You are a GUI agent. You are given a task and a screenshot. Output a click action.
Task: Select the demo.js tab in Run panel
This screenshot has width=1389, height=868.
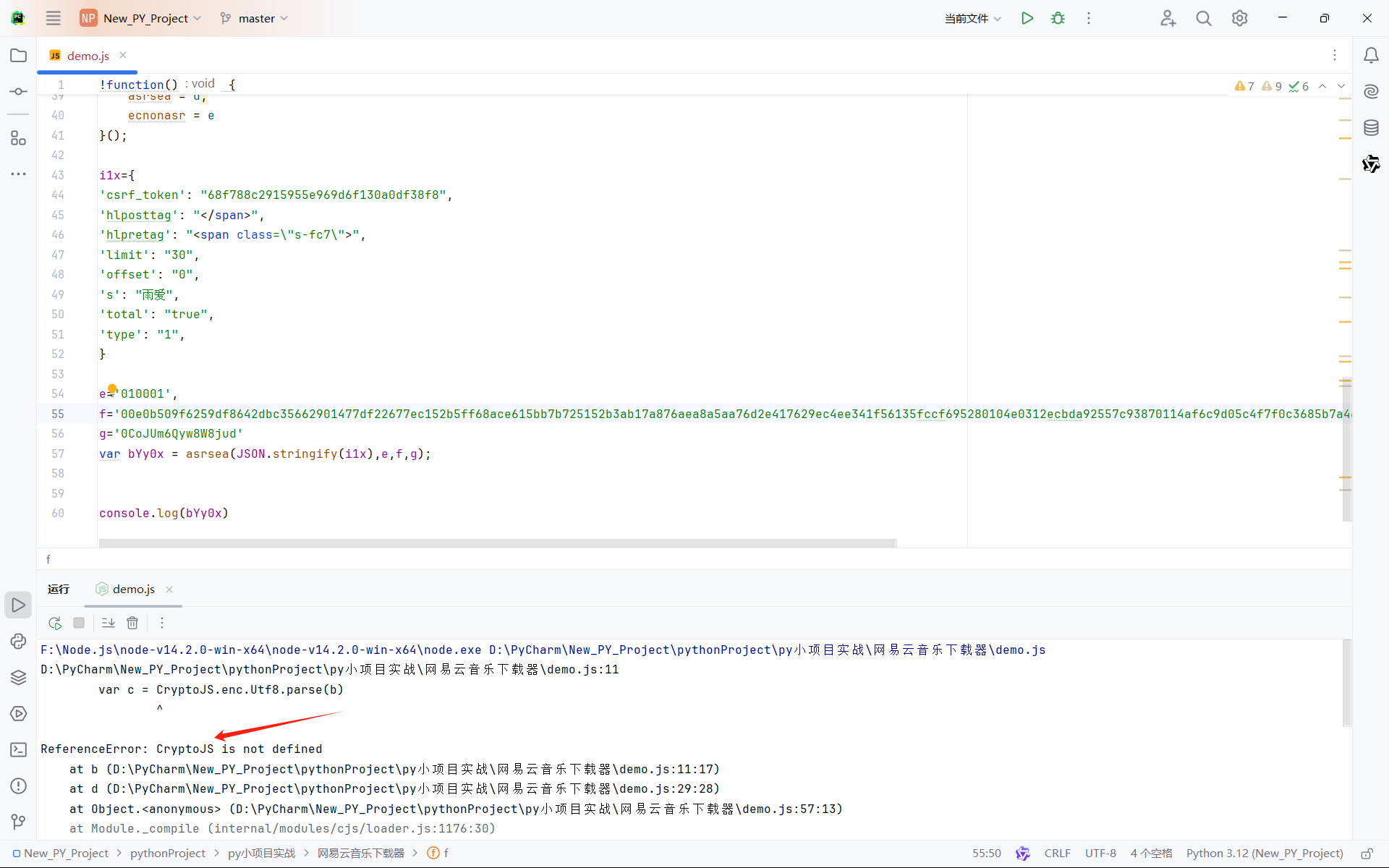click(x=133, y=590)
